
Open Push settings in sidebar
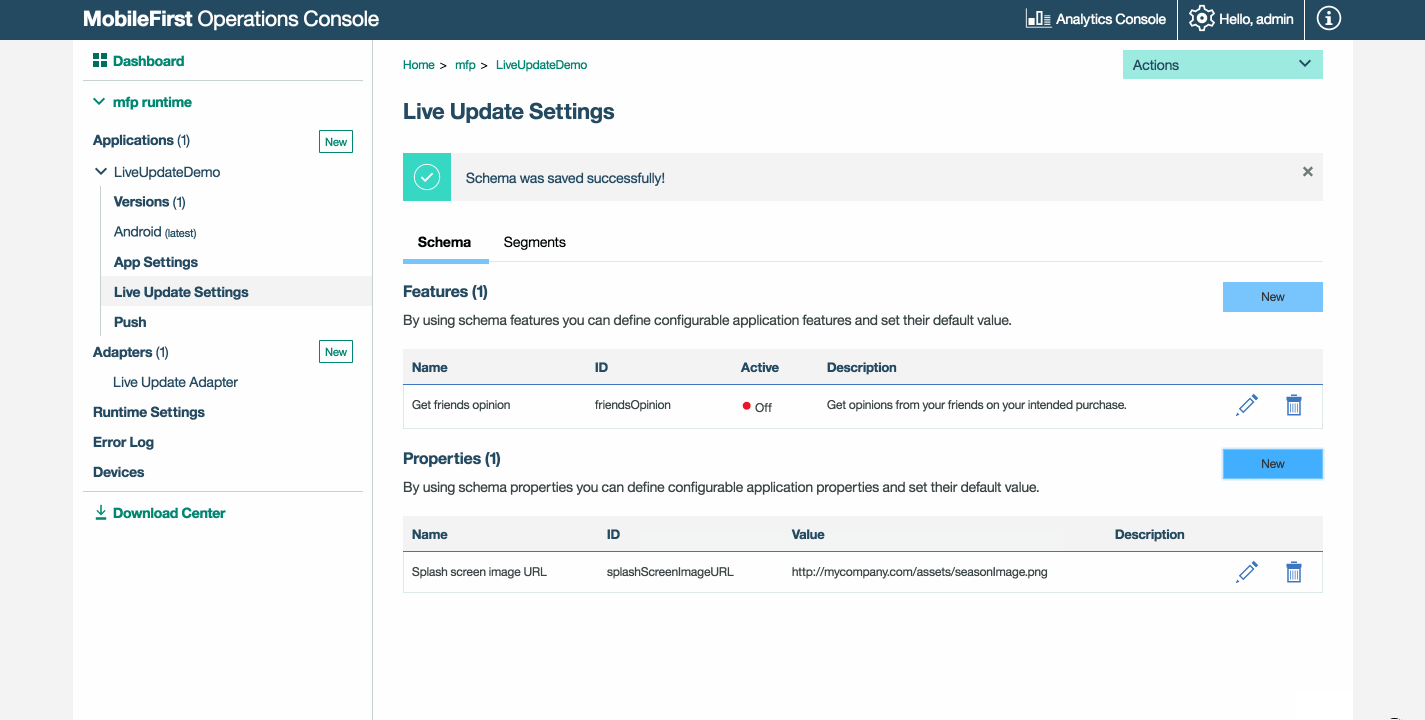[x=130, y=322]
